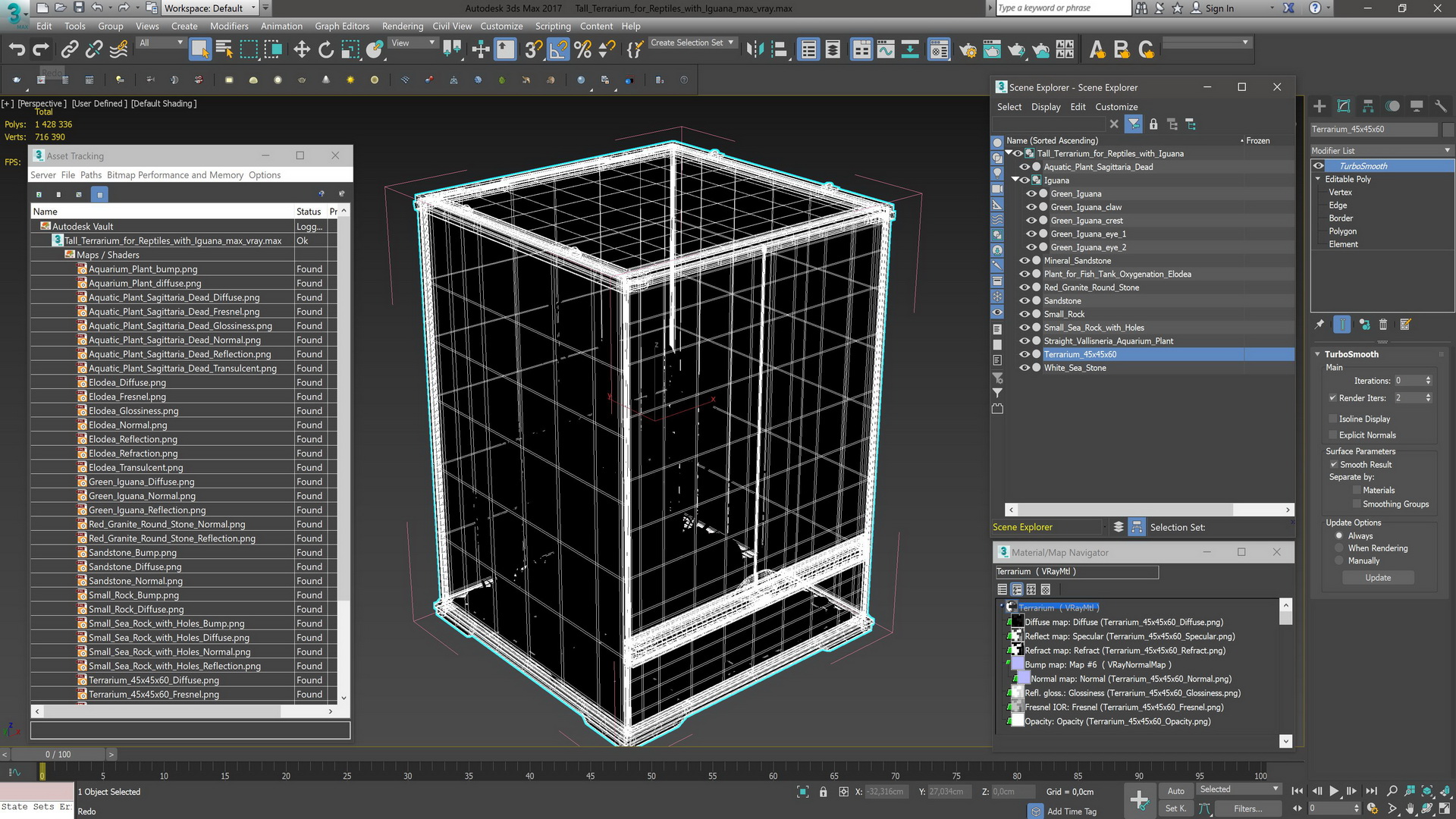1456x819 pixels.
Task: Open the View reference coordinate dropdown
Action: [412, 43]
